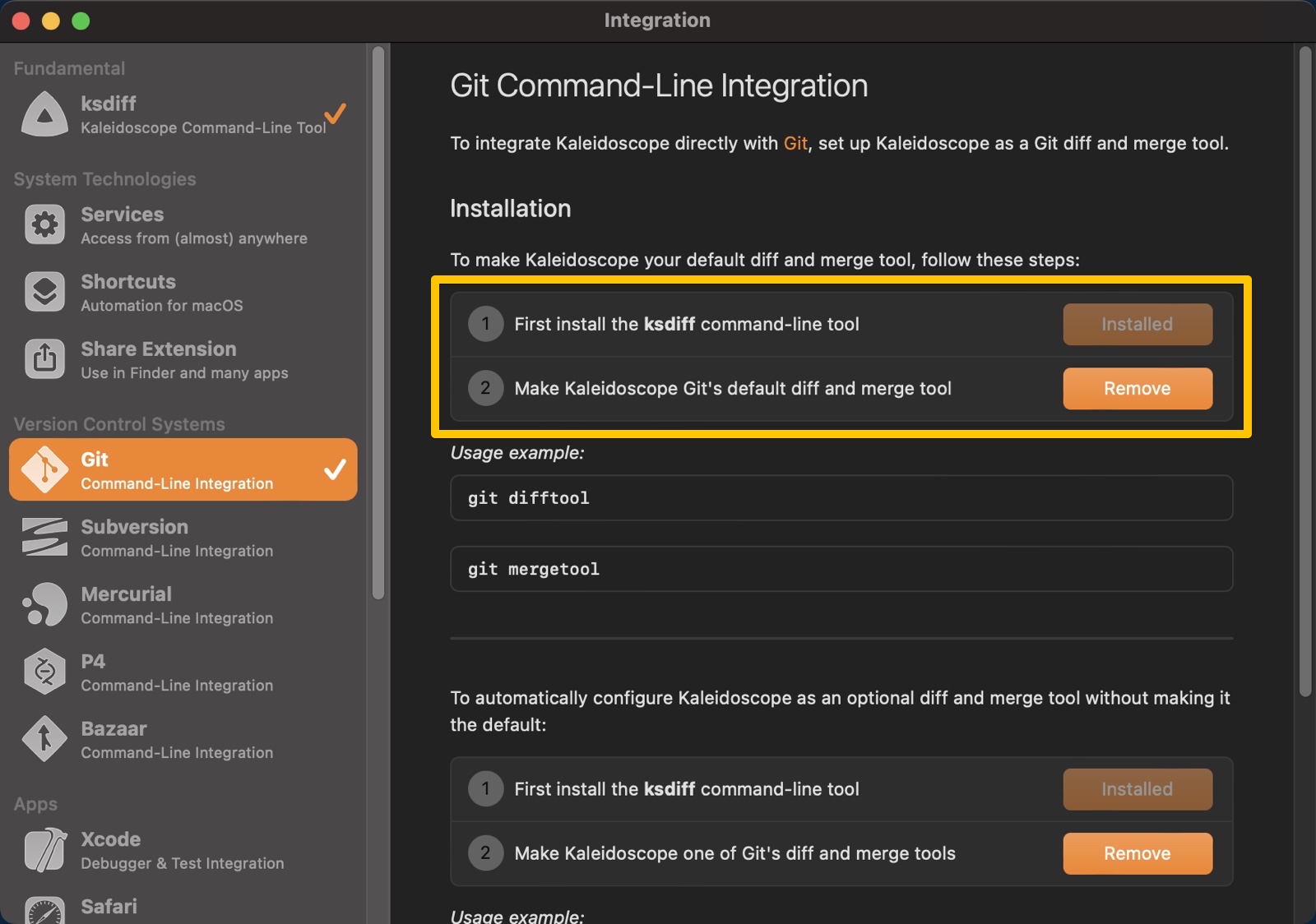1316x924 pixels.
Task: Remove Kaleidoscope from Git's optional tools
Action: click(1138, 853)
